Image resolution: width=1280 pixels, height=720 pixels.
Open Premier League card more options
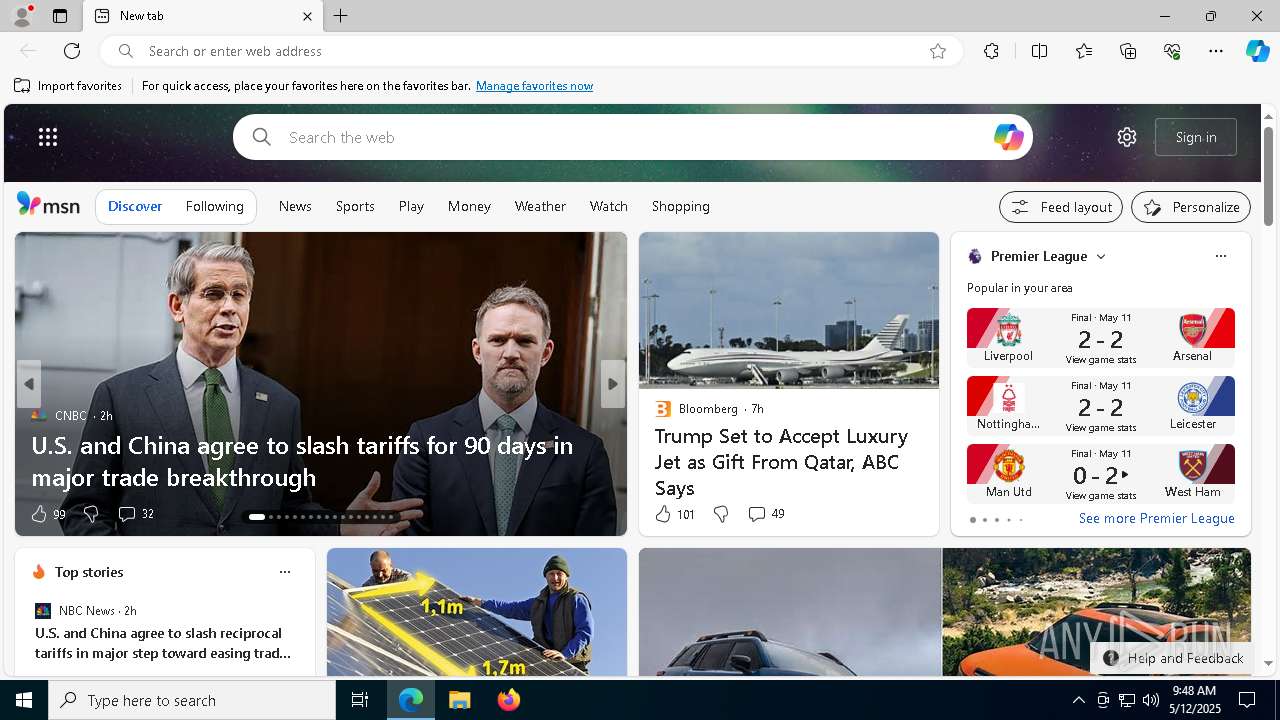click(1220, 256)
